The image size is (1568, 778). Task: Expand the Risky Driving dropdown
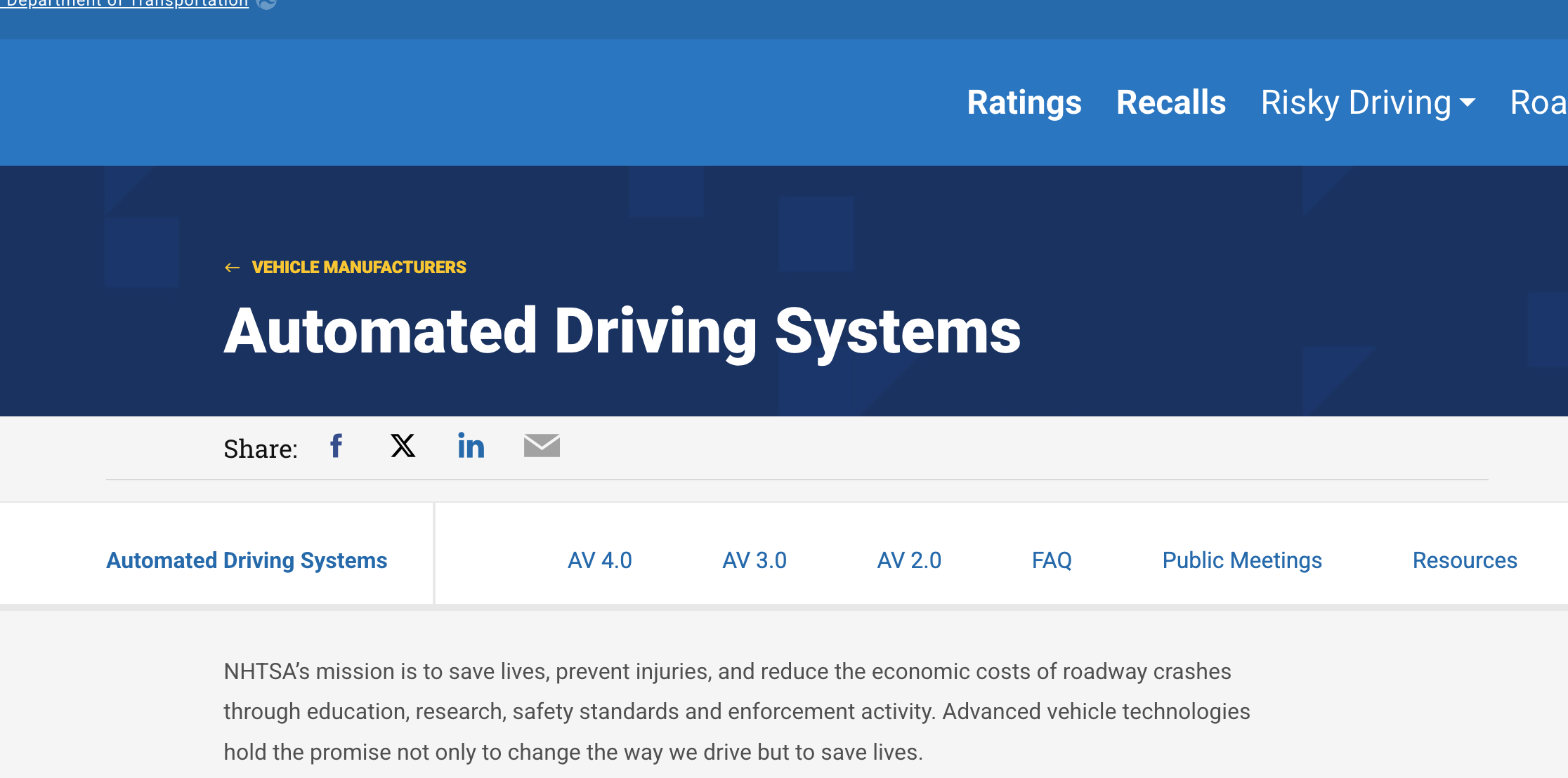point(1368,103)
